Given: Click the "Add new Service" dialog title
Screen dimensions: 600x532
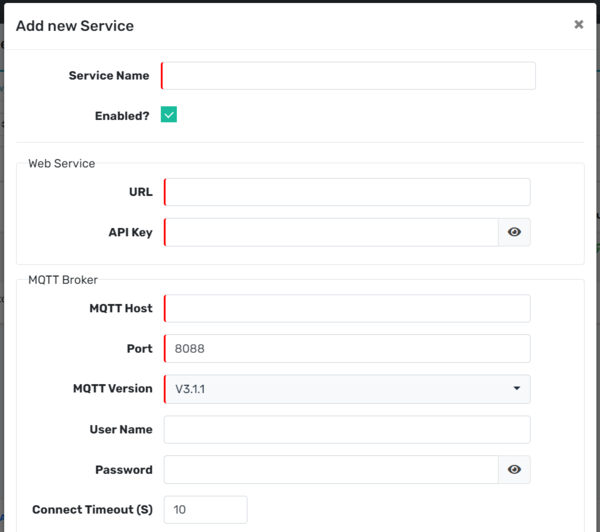Looking at the screenshot, I should click(75, 26).
